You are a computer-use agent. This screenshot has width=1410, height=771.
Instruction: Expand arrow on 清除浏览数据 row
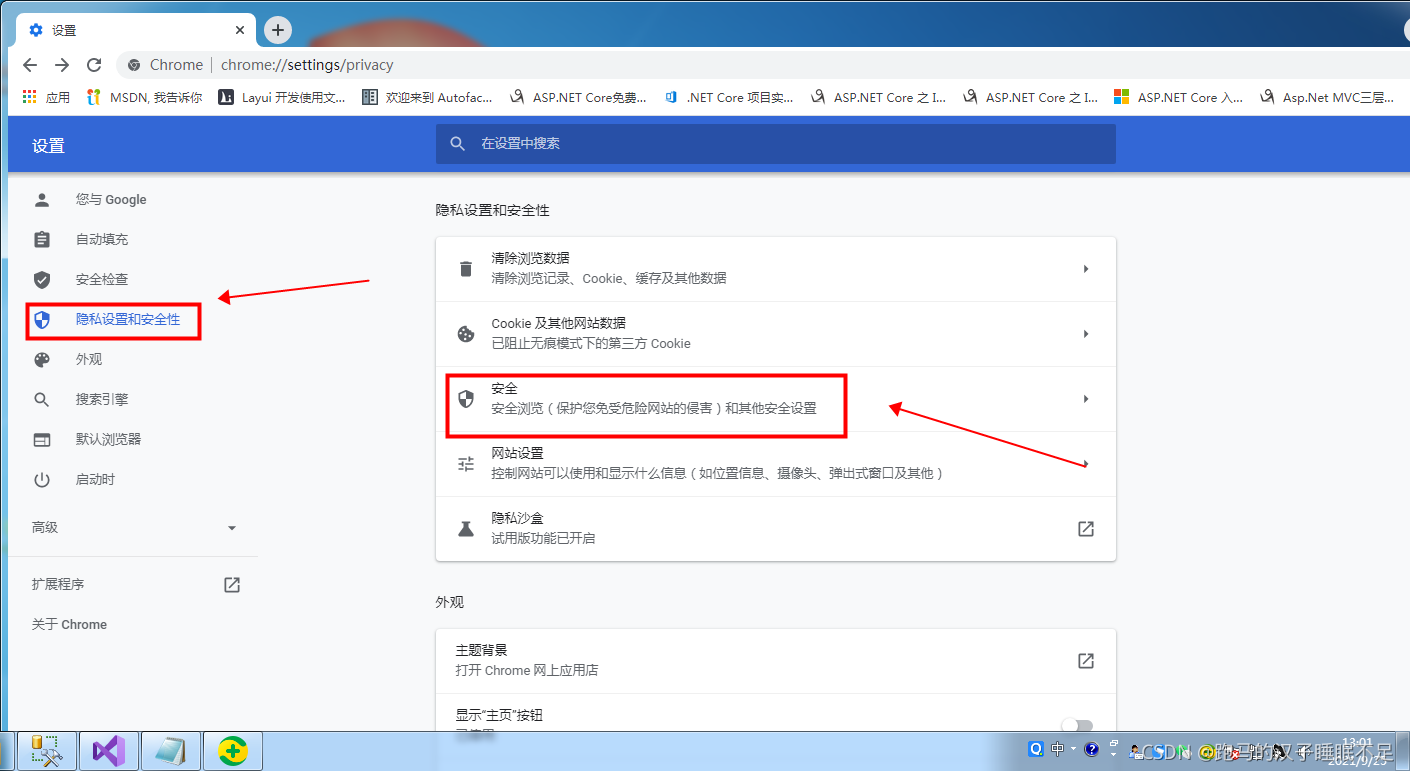point(1086,269)
